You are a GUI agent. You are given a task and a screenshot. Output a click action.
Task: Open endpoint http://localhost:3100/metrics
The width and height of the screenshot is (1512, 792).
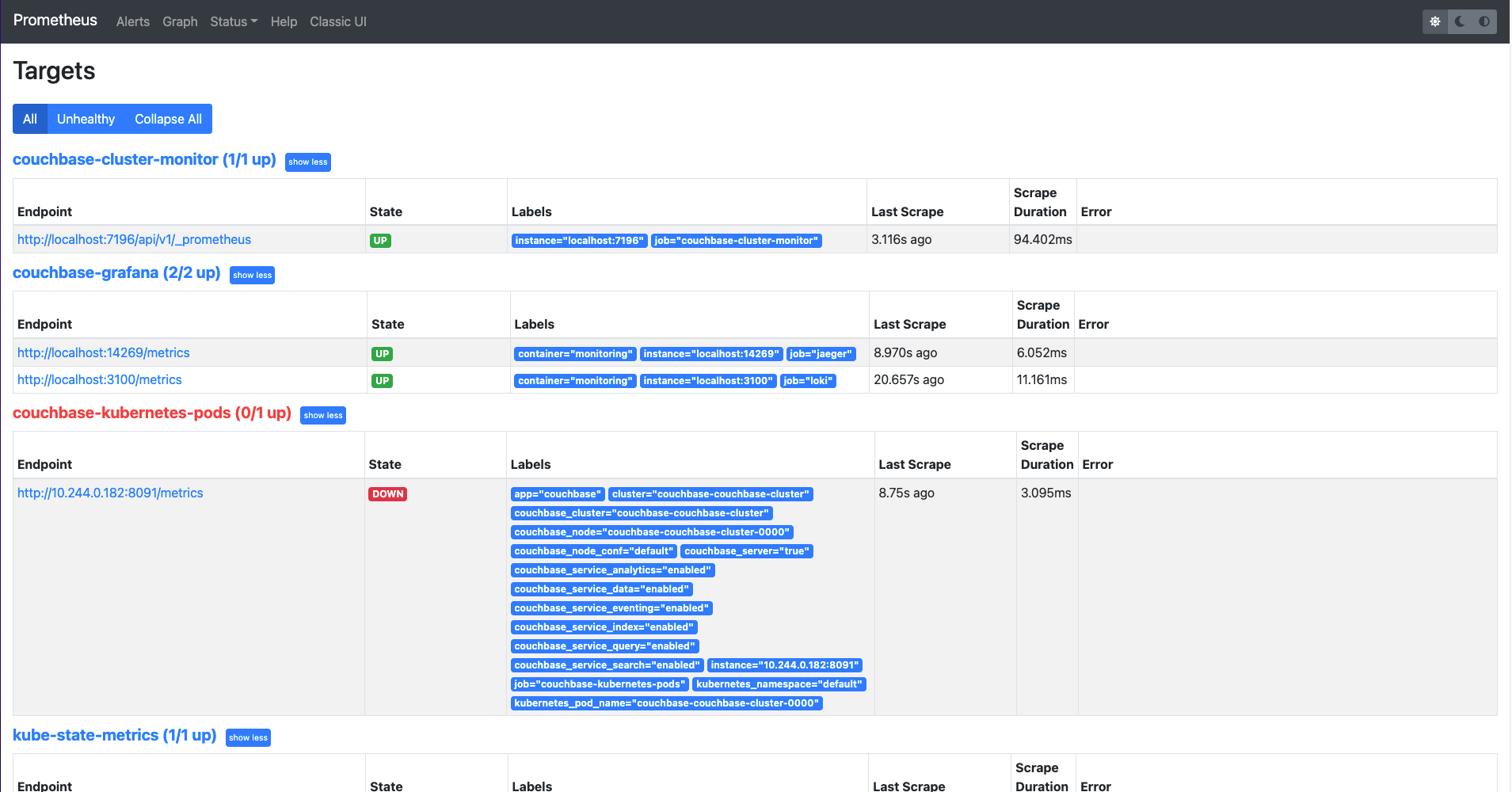(x=100, y=379)
